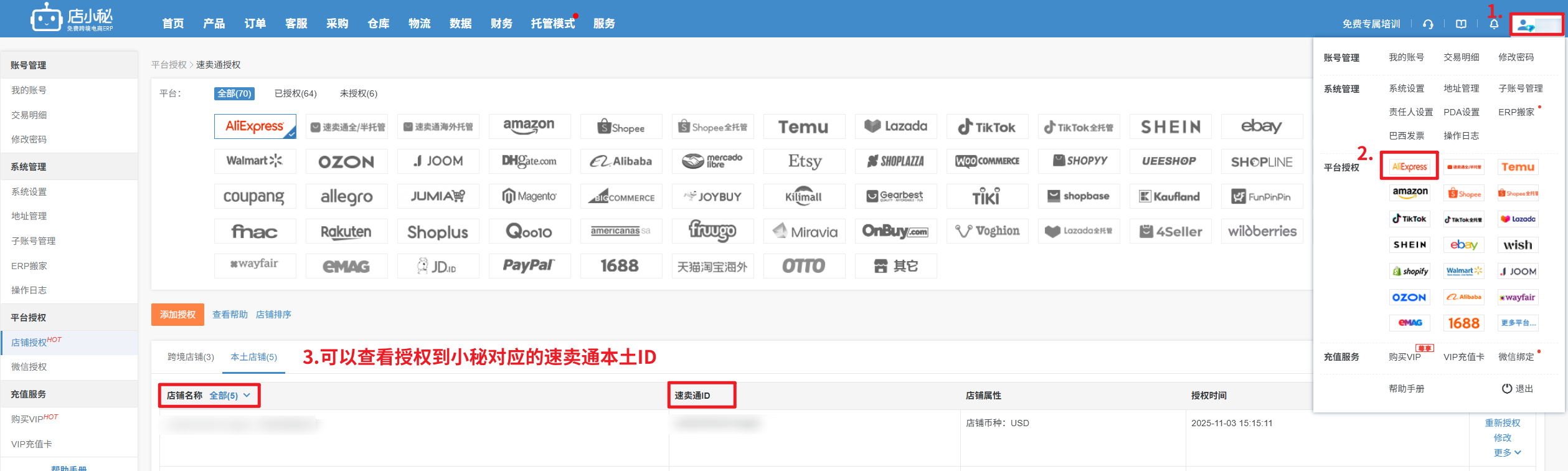Switch to the 跨境店铺(3) tab
This screenshot has height=471, width=1568.
(x=191, y=357)
